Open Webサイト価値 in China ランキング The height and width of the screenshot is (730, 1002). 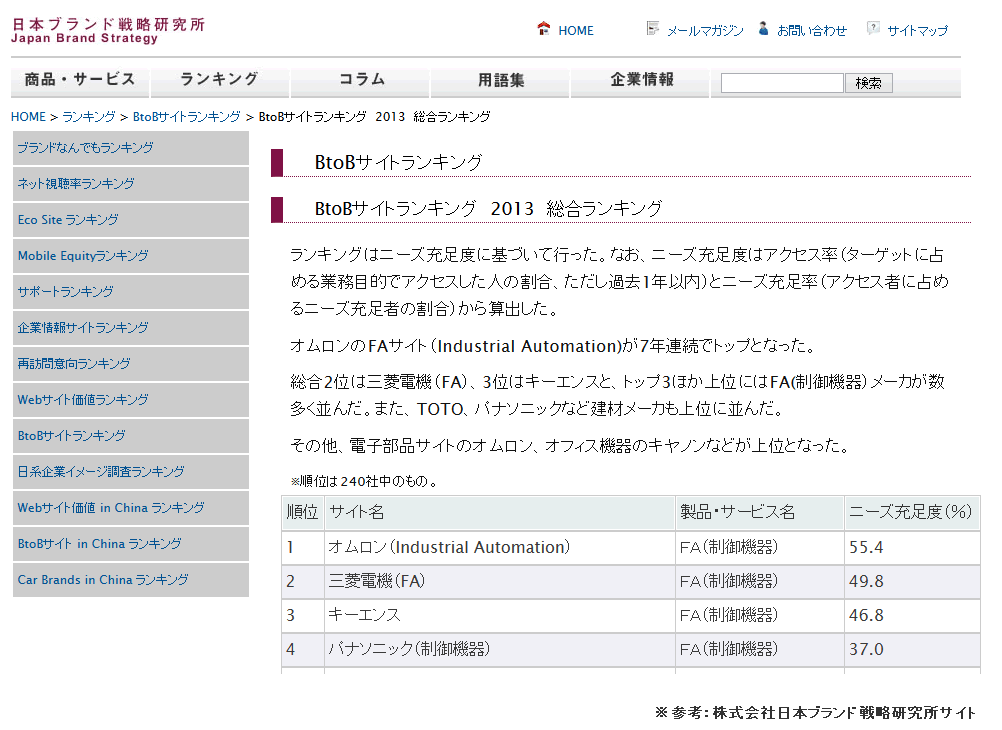click(x=111, y=508)
